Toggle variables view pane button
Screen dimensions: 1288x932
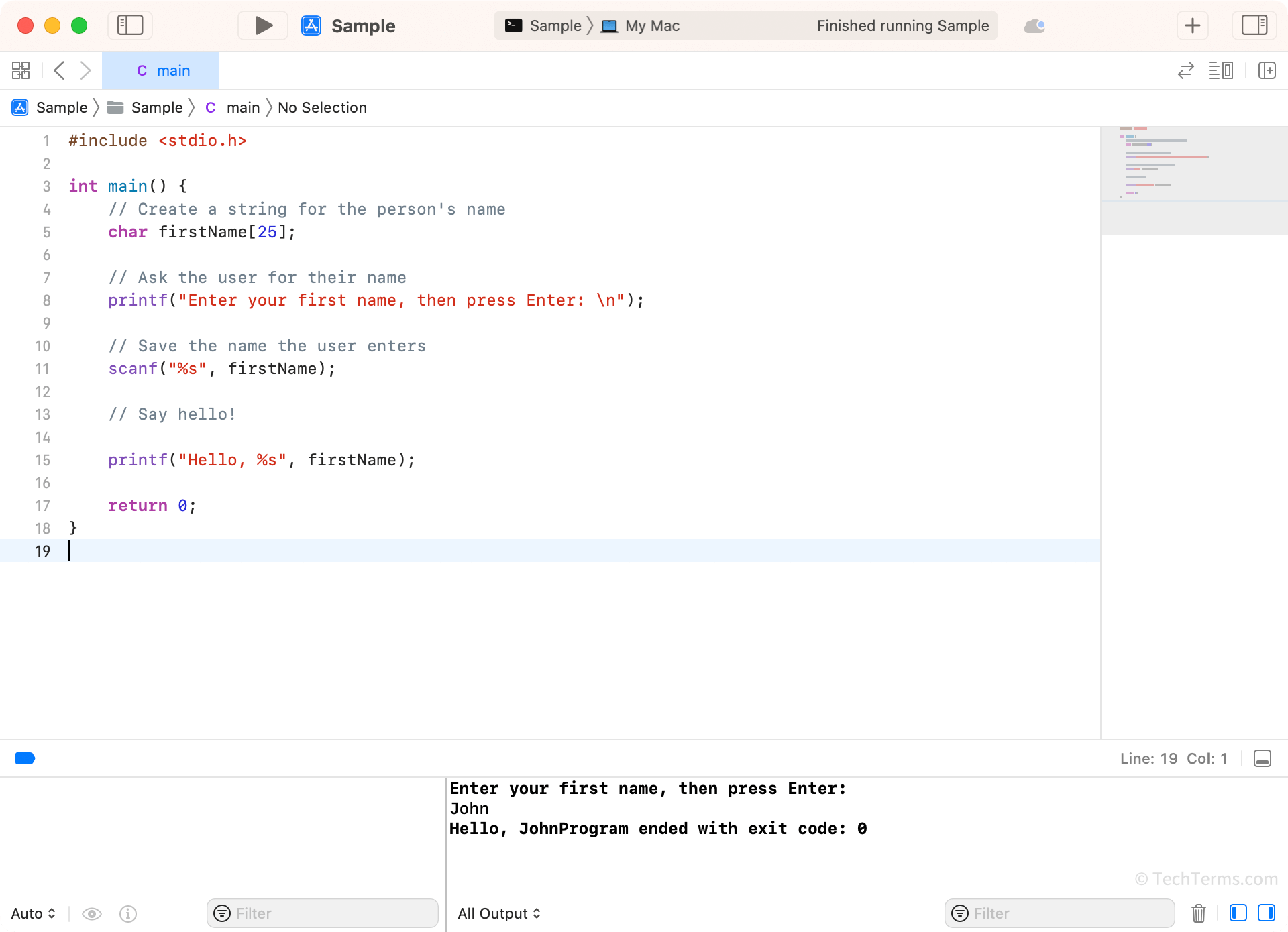[x=1238, y=913]
